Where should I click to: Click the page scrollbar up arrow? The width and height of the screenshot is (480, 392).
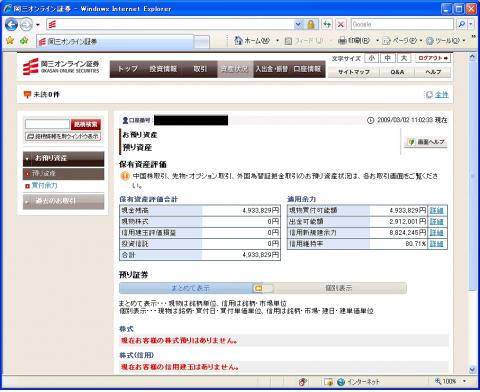pyautogui.click(x=472, y=57)
